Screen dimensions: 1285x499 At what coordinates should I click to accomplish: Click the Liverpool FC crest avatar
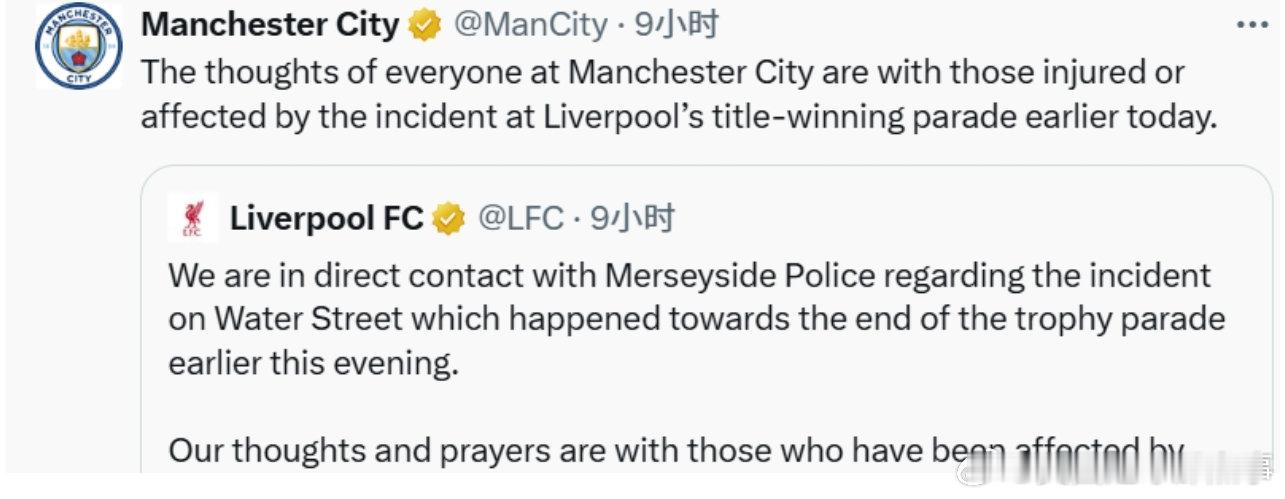pyautogui.click(x=193, y=218)
